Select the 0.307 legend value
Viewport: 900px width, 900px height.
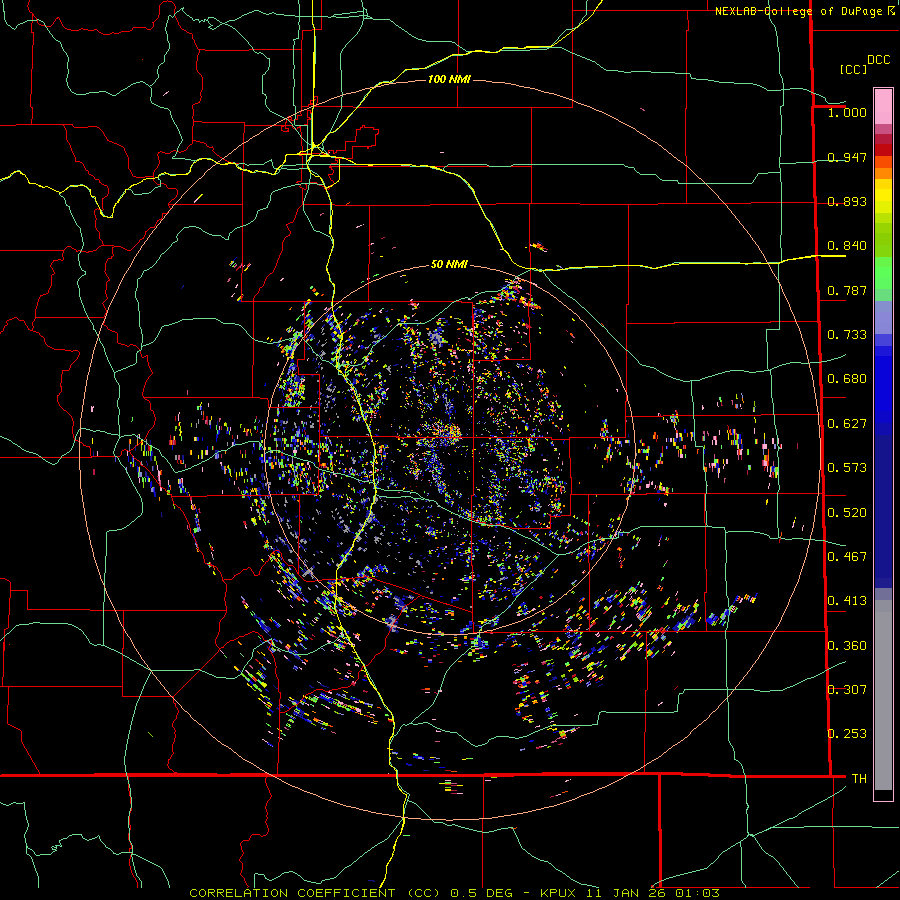click(x=847, y=689)
